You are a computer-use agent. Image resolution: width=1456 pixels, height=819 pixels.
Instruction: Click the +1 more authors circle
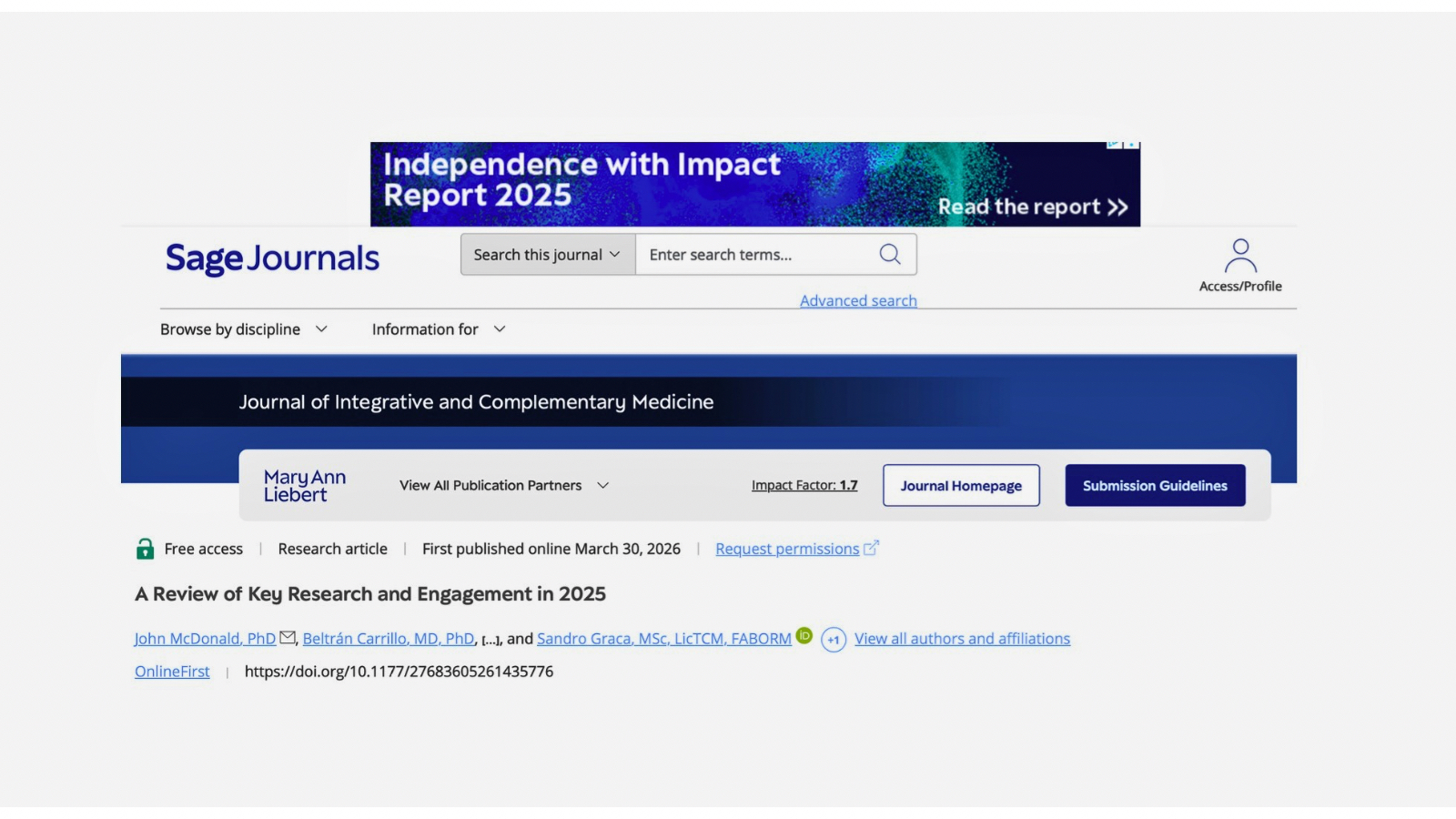[x=833, y=640]
